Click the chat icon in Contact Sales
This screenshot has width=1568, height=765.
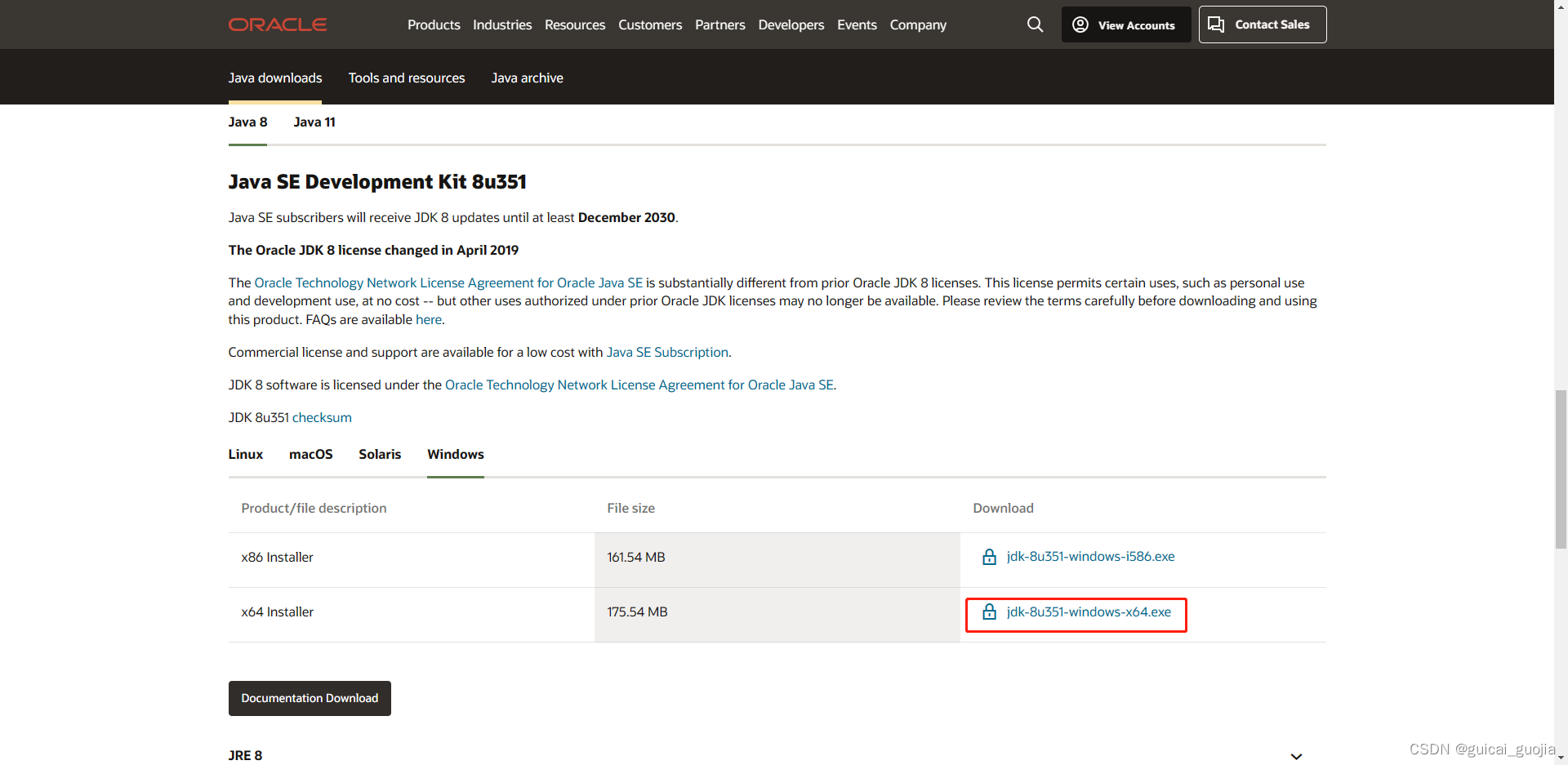[1216, 24]
